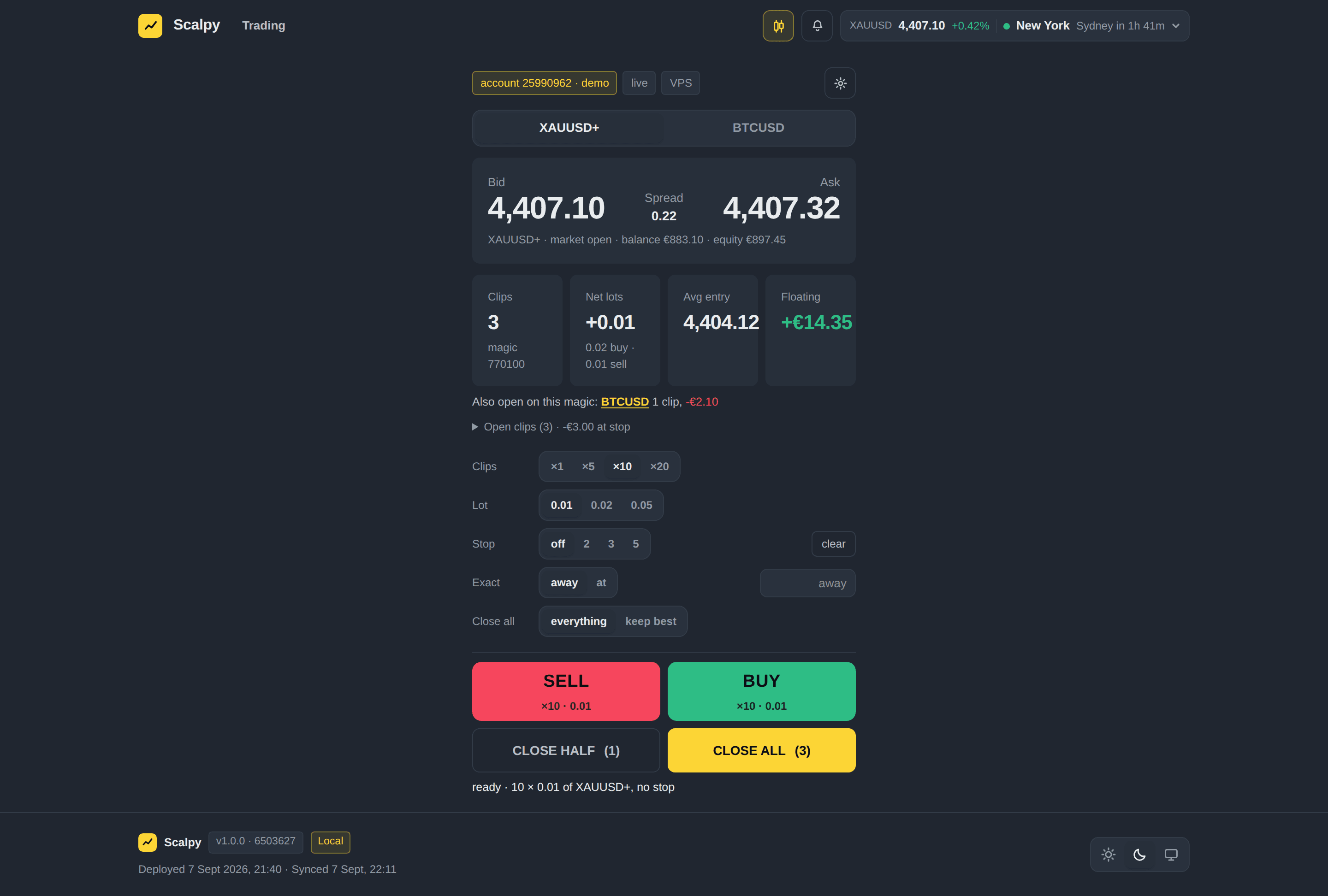1328x896 pixels.
Task: Click the yellow CLOSE ALL (3) button
Action: pos(761,750)
